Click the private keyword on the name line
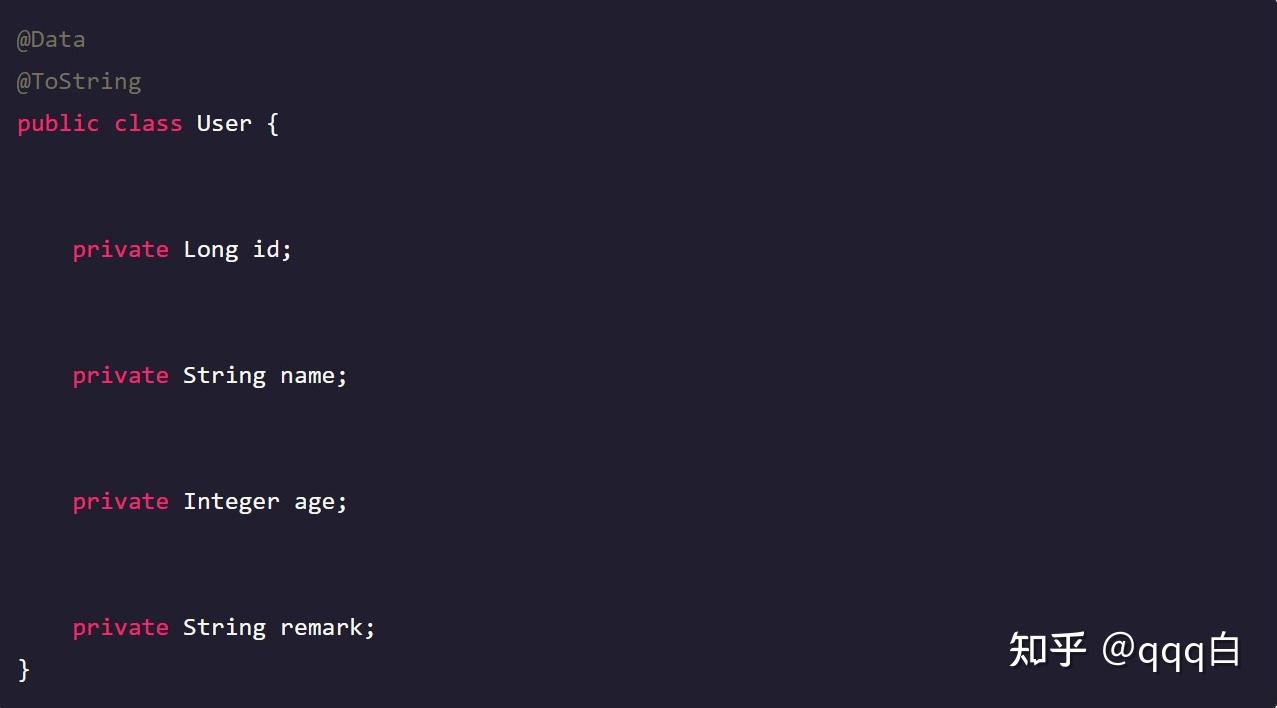 point(120,376)
